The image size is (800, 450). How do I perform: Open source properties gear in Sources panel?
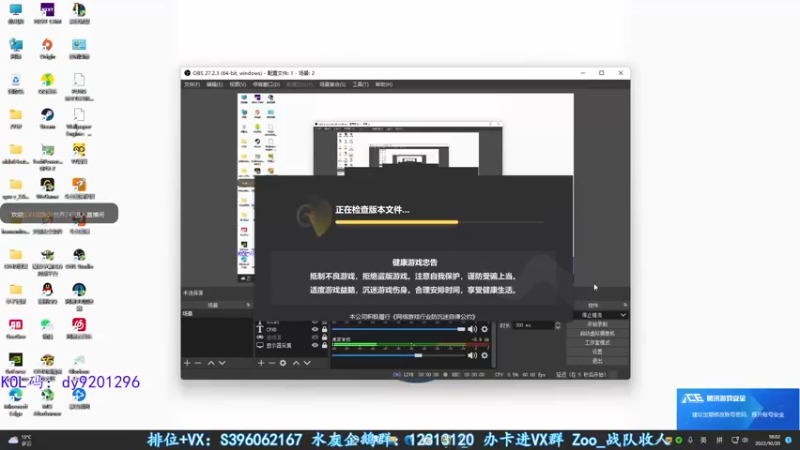(283, 363)
